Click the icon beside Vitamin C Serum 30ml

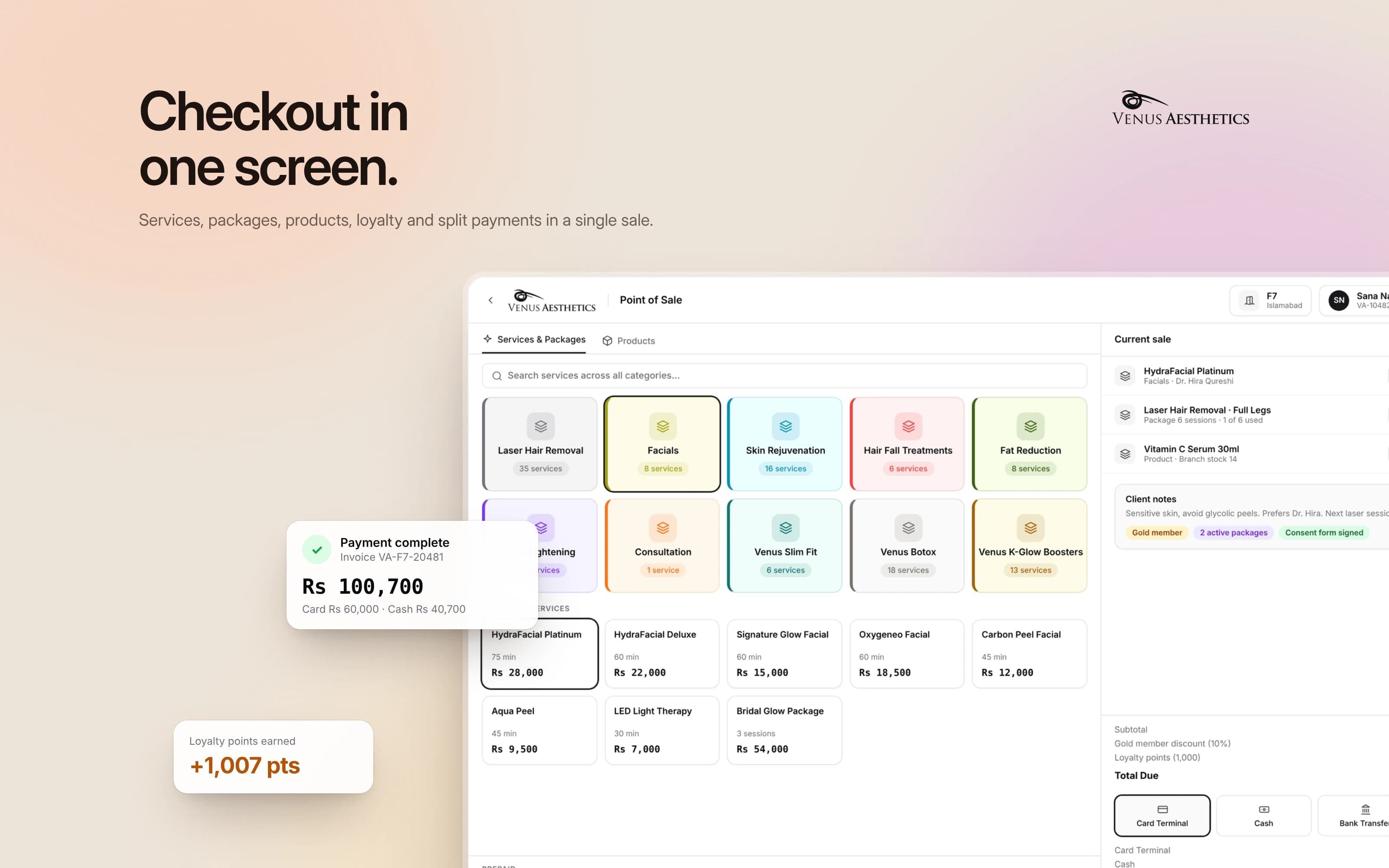pyautogui.click(x=1125, y=454)
